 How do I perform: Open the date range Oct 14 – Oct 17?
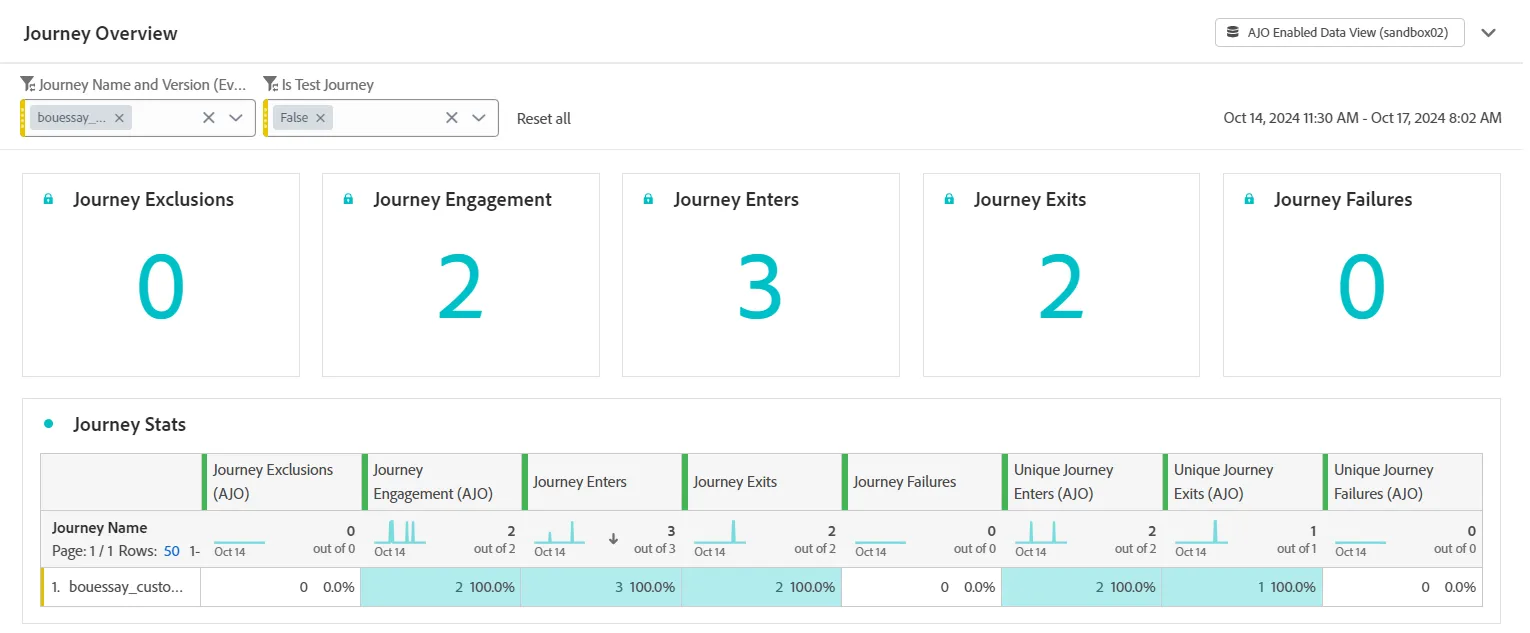point(1362,118)
